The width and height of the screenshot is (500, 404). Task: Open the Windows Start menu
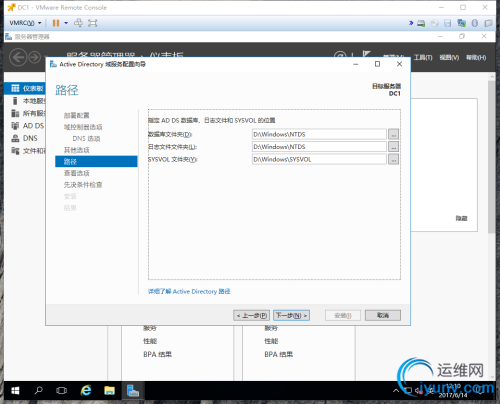(15, 390)
